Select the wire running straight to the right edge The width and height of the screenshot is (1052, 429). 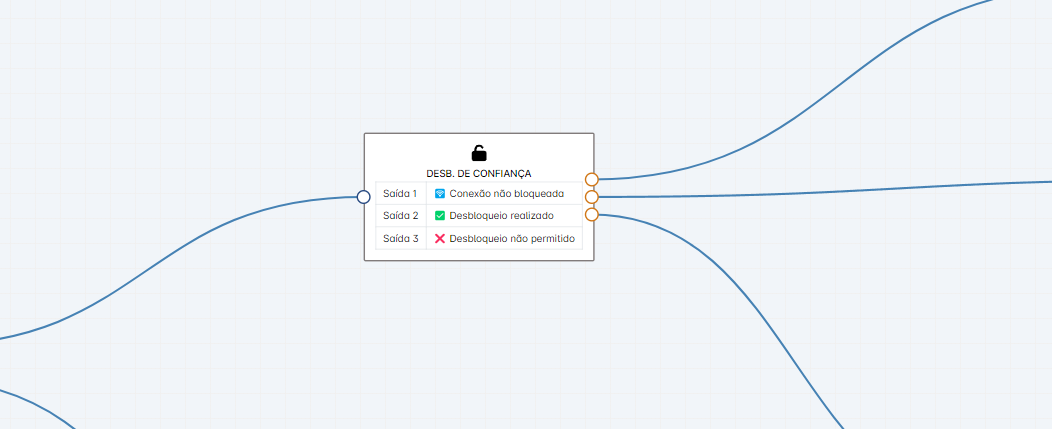850,188
